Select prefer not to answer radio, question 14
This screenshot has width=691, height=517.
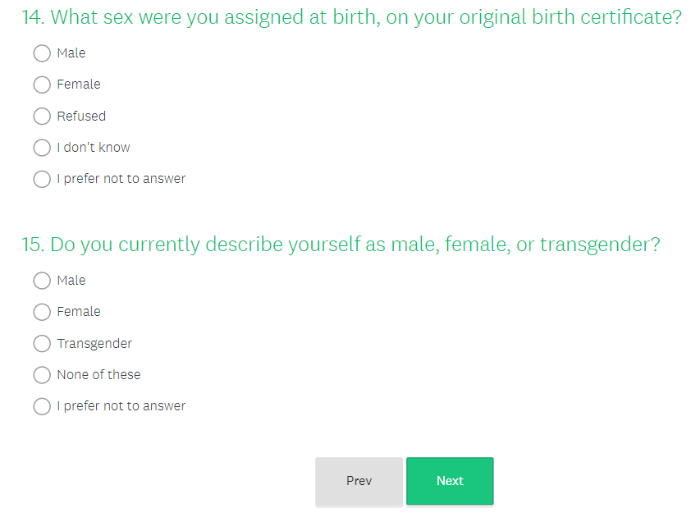point(41,180)
